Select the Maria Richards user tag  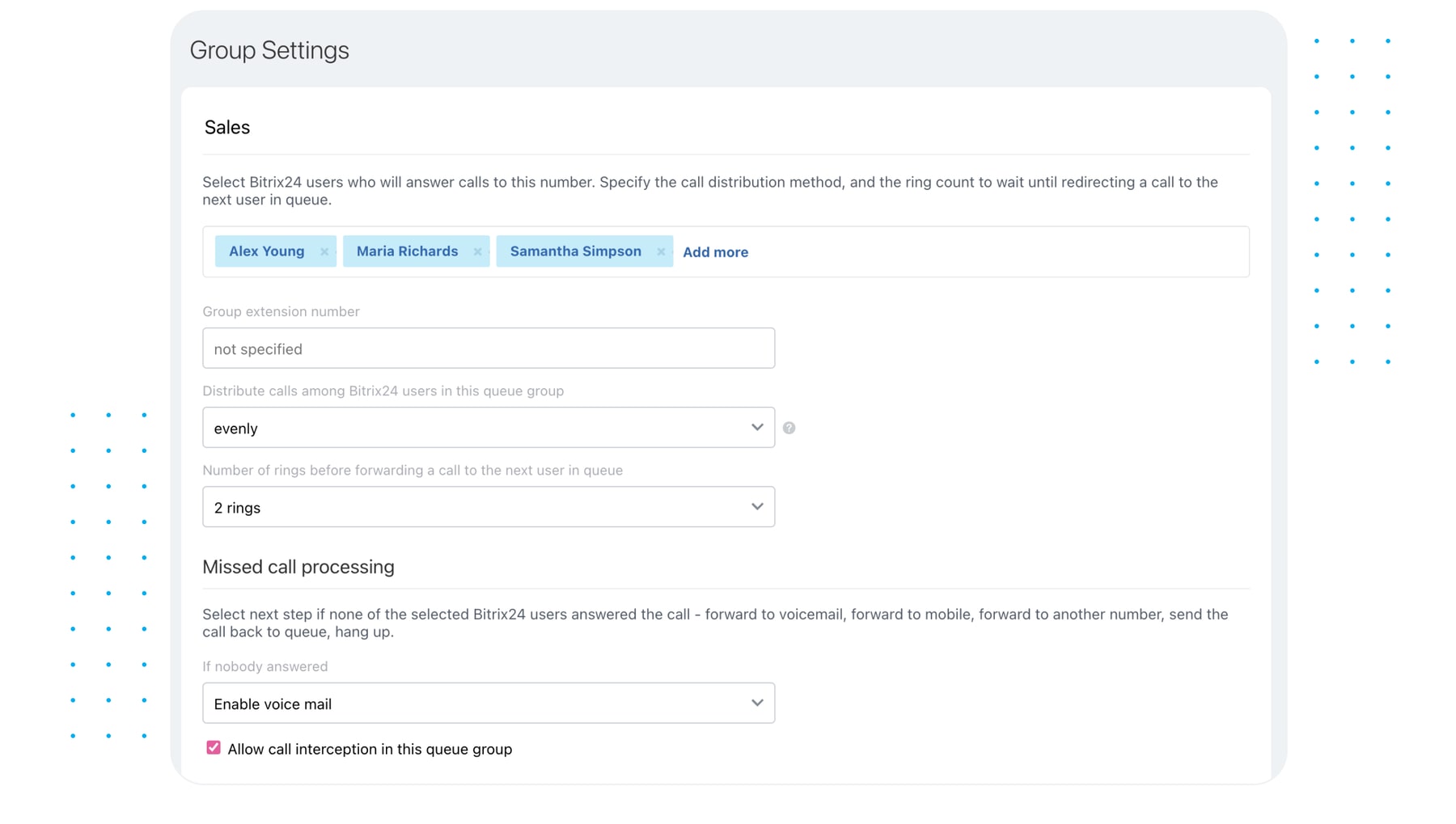407,251
